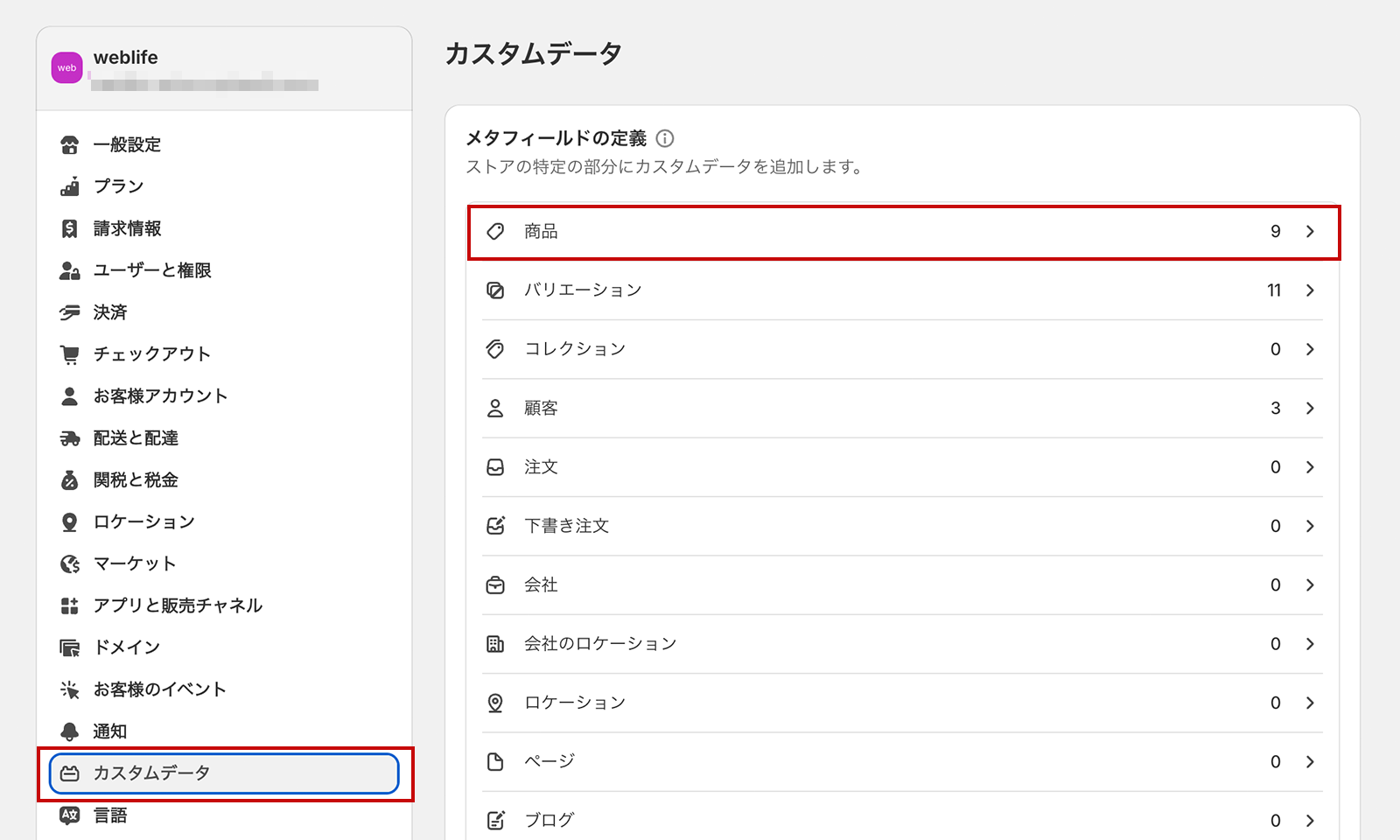
Task: Click the weblife store name
Action: 126,58
